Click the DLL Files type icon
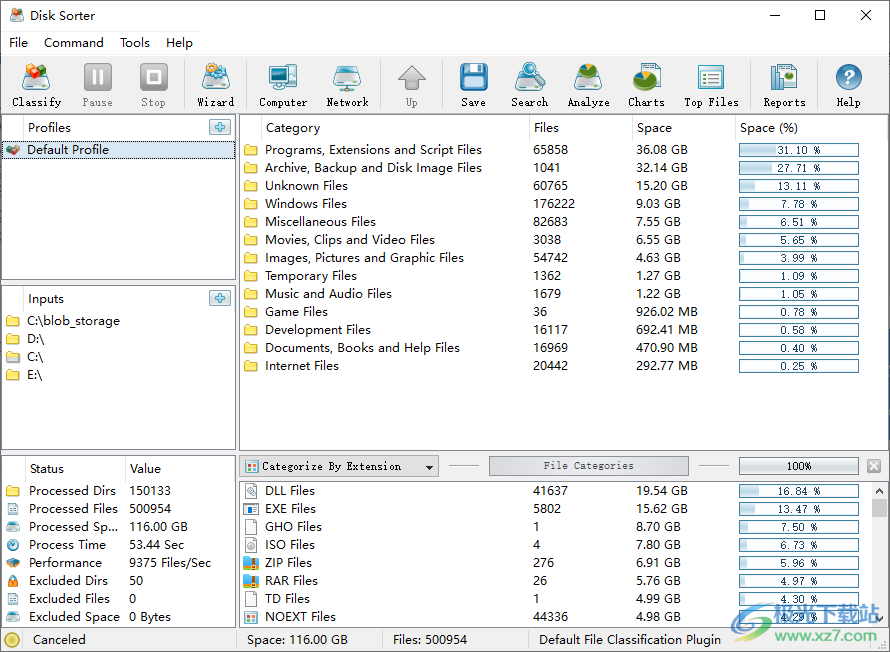This screenshot has height=652, width=890. [x=251, y=491]
